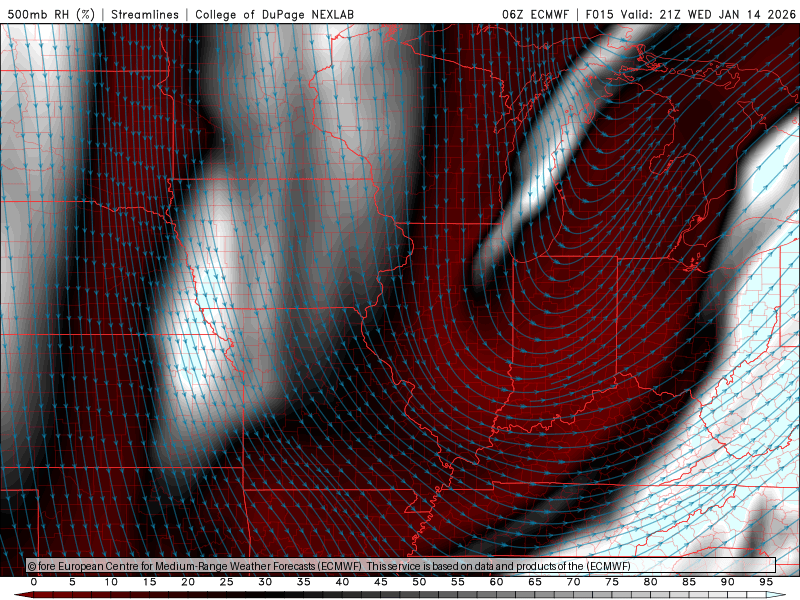Select the '90' color scale label

(727, 582)
